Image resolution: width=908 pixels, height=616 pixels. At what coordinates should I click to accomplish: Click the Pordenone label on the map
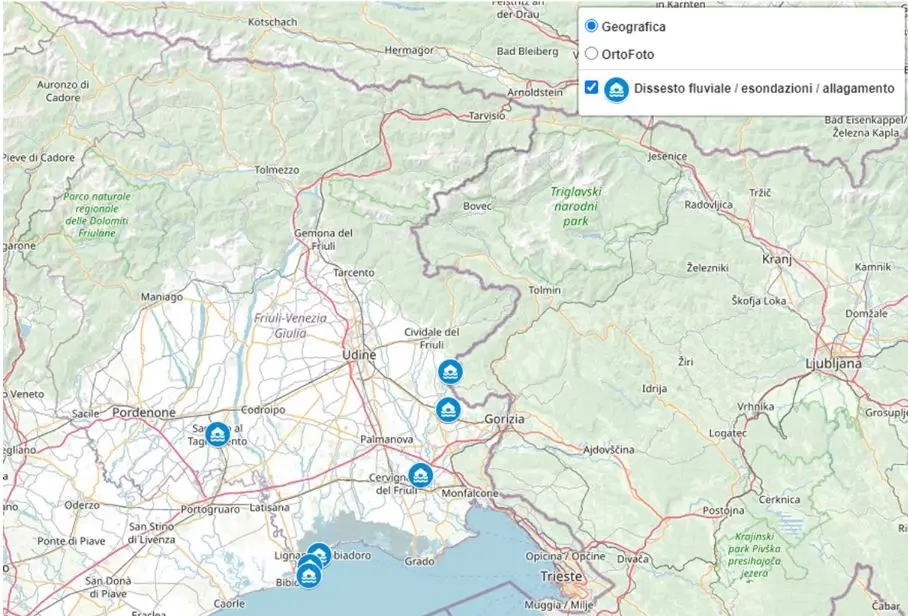[x=144, y=412]
